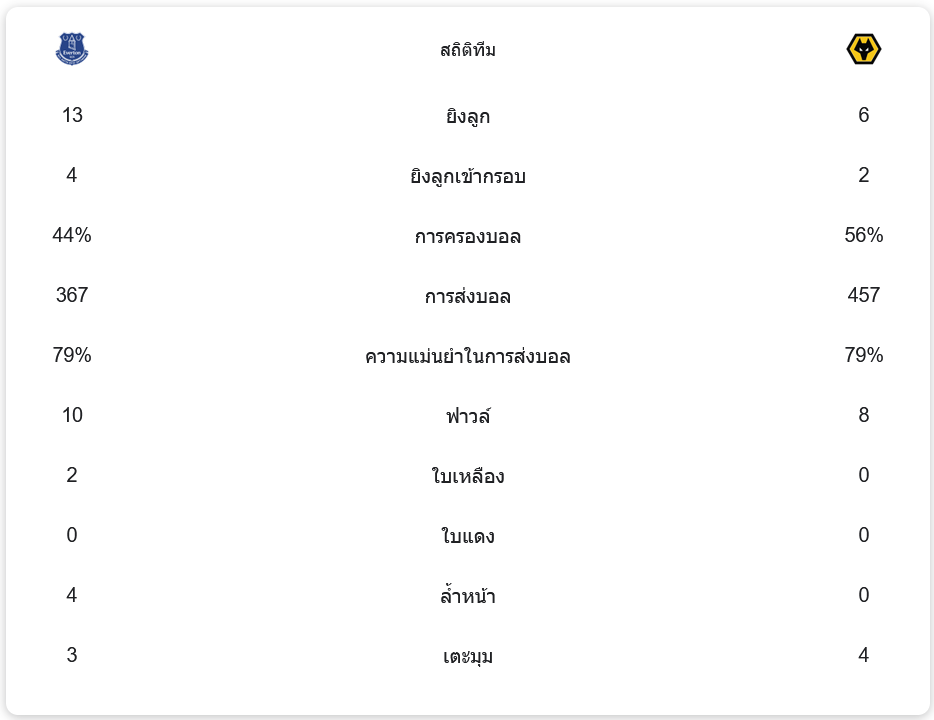Click Everton's 44% possession value
The height and width of the screenshot is (720, 934).
(x=72, y=235)
